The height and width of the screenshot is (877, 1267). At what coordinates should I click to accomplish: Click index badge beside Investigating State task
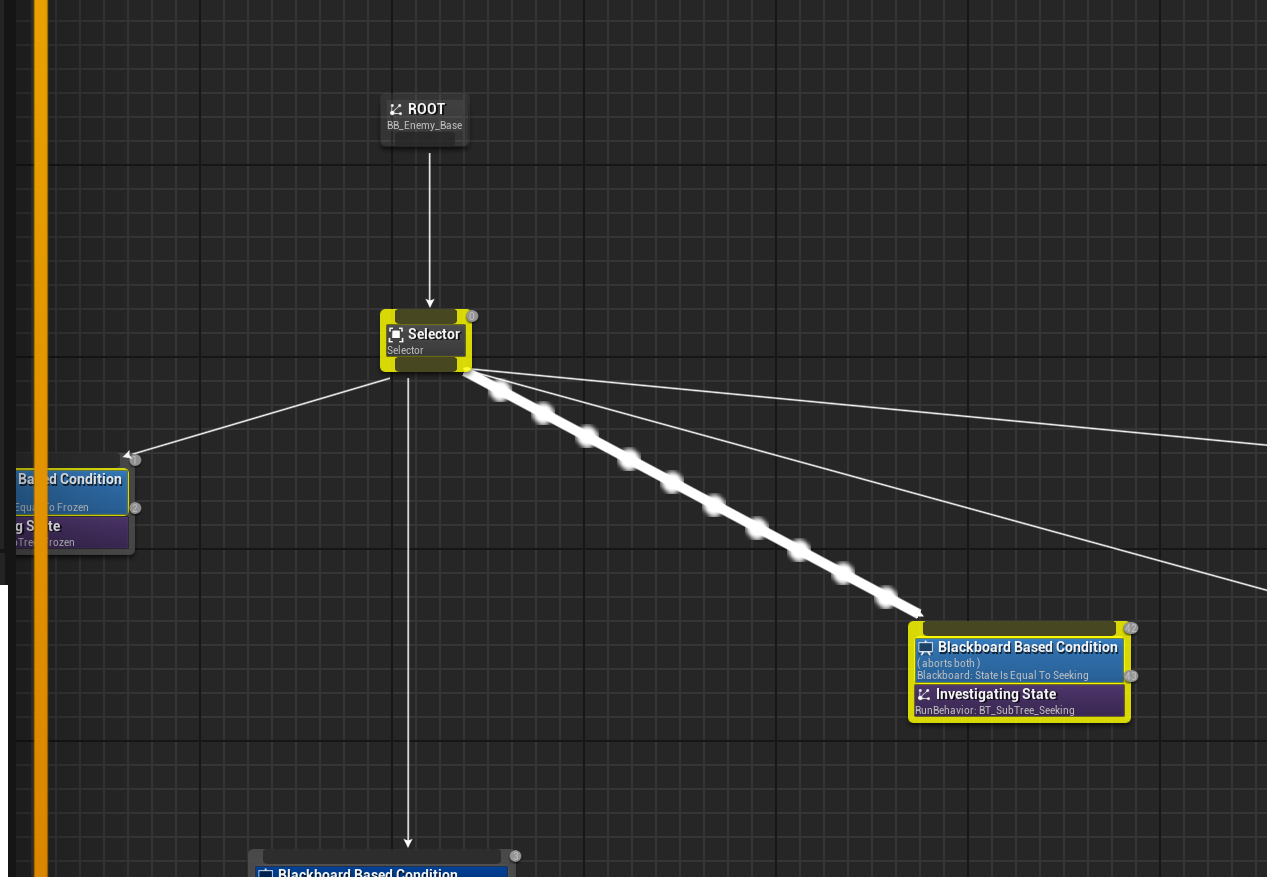coord(1131,676)
